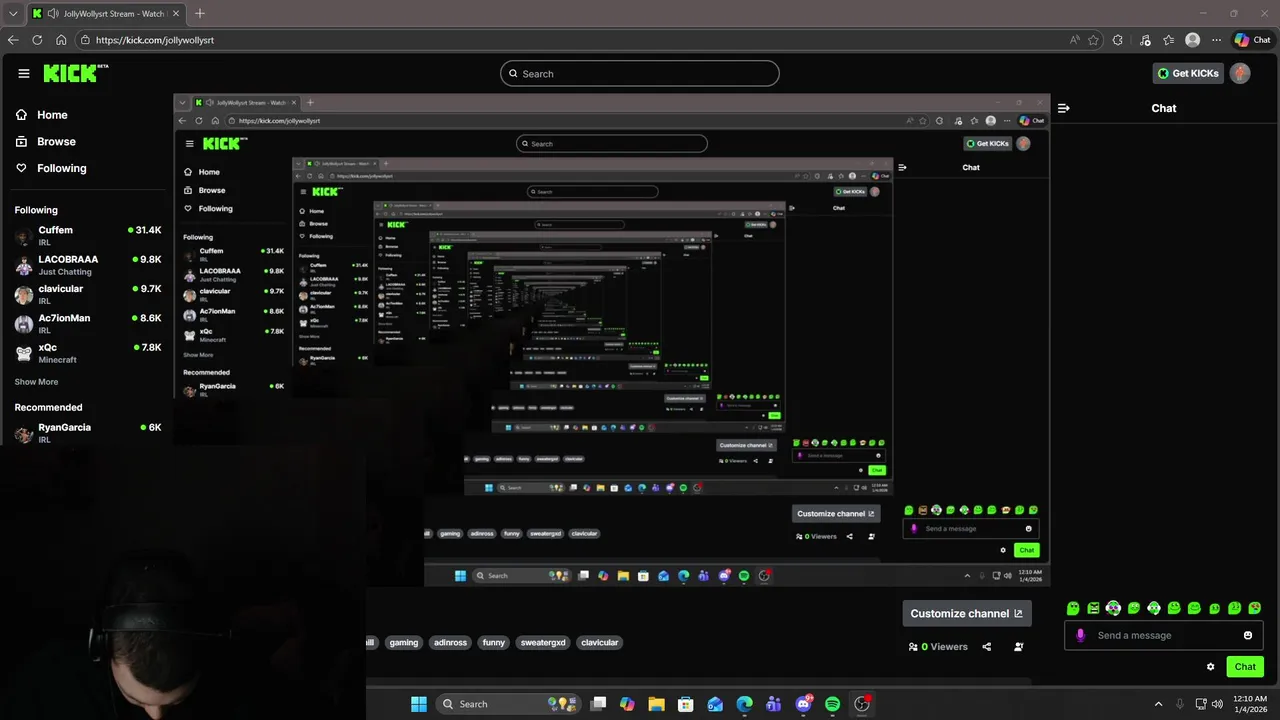Click the user icon beside share
Screen dimensions: 1280x720
[x=1018, y=647]
